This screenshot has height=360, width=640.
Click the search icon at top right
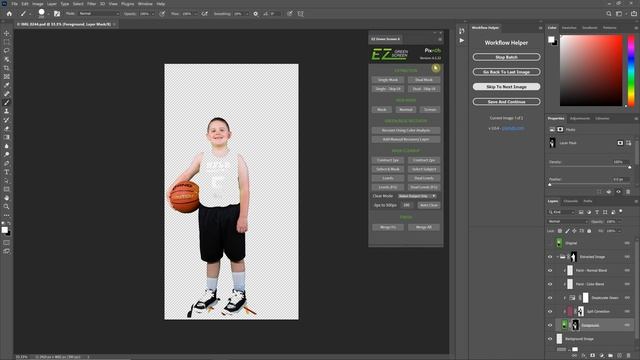point(609,13)
